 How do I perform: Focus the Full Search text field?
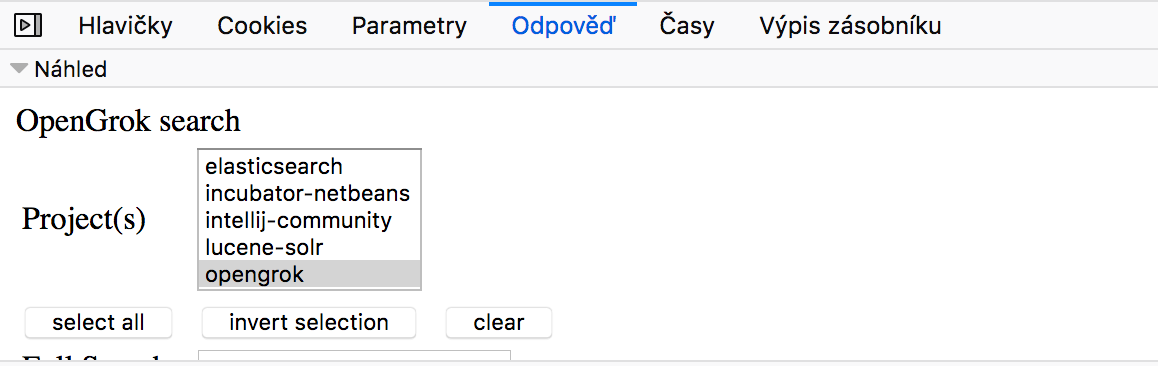pos(354,356)
